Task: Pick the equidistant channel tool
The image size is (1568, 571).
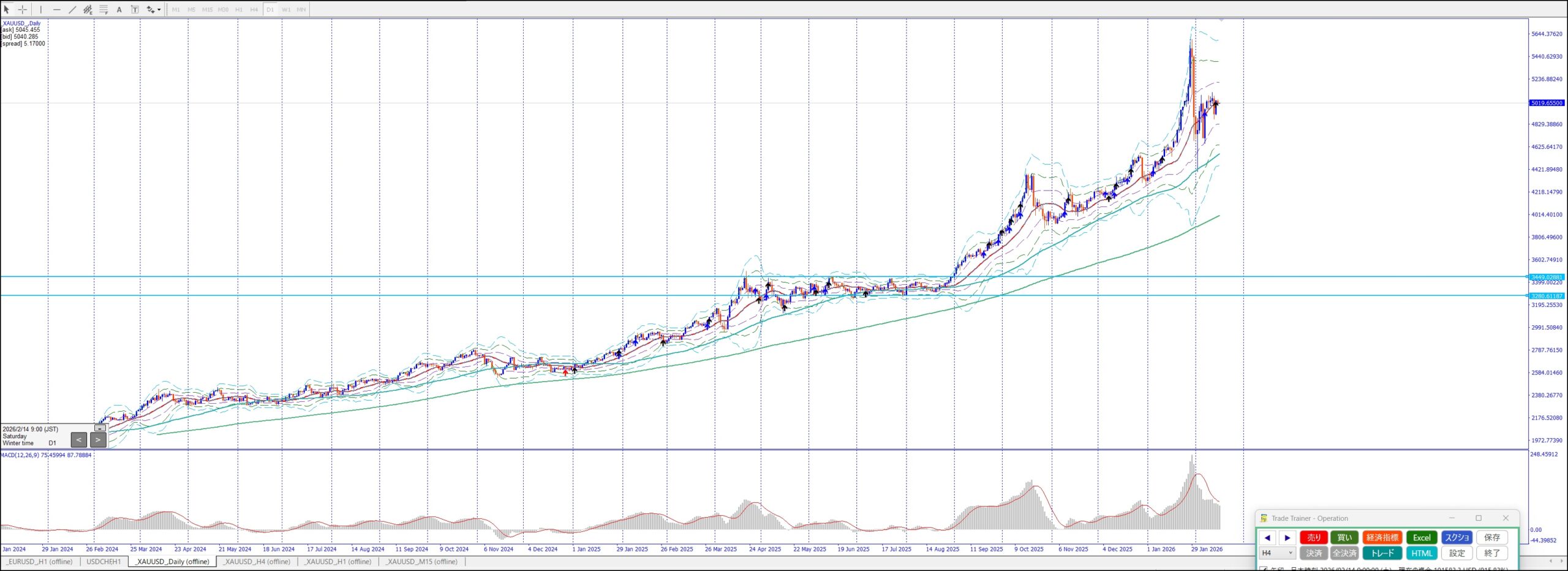Action: [88, 9]
